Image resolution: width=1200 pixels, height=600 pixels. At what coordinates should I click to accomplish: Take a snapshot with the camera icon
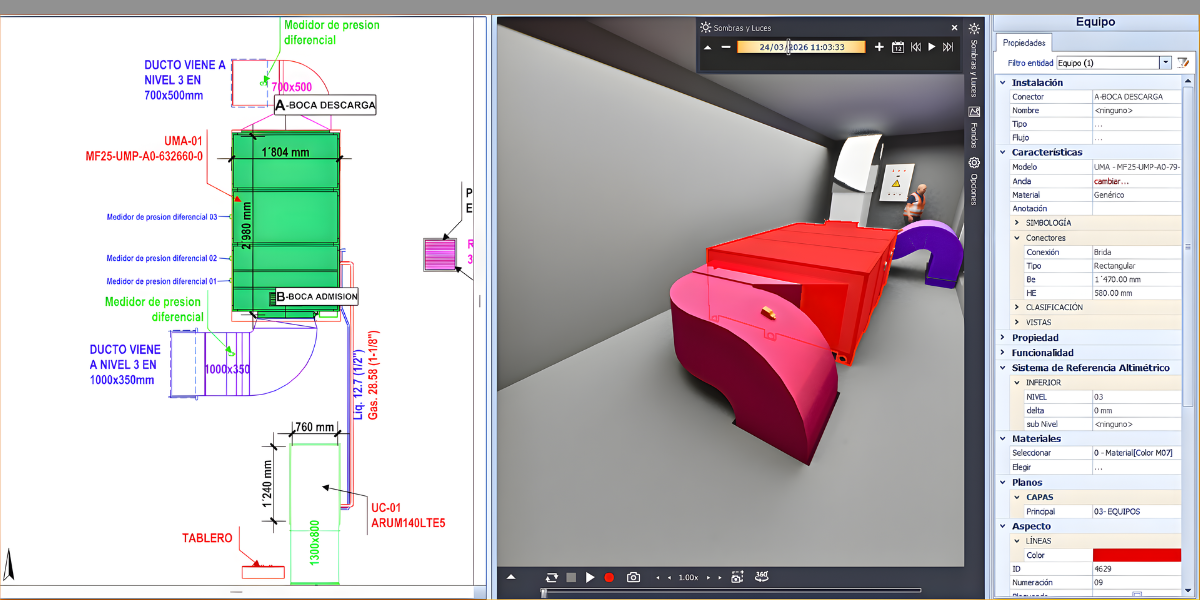point(633,577)
